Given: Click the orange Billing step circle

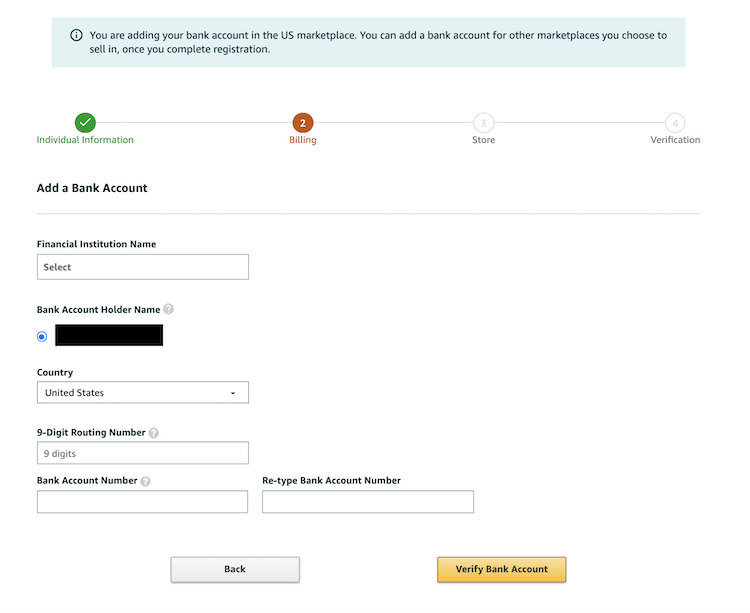Looking at the screenshot, I should (303, 123).
